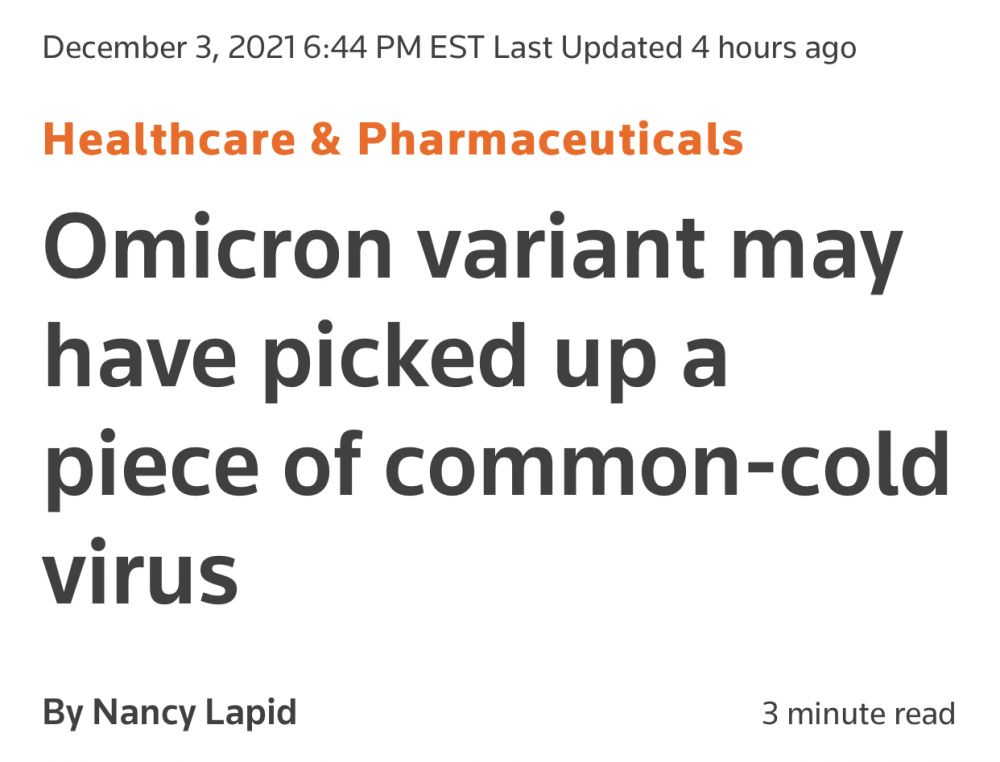Click the word "virus" ending the headline
Image resolution: width=1000 pixels, height=762 pixels.
[140, 574]
